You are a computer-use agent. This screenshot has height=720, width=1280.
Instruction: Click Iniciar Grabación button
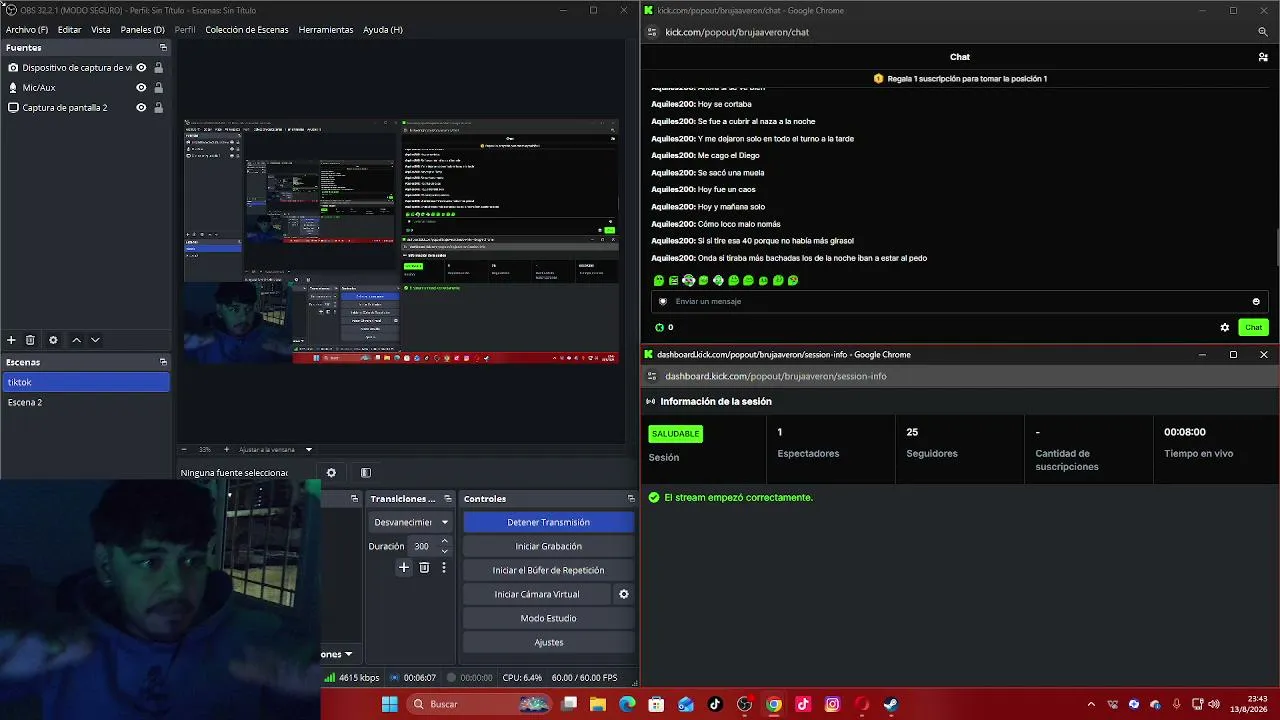(548, 546)
